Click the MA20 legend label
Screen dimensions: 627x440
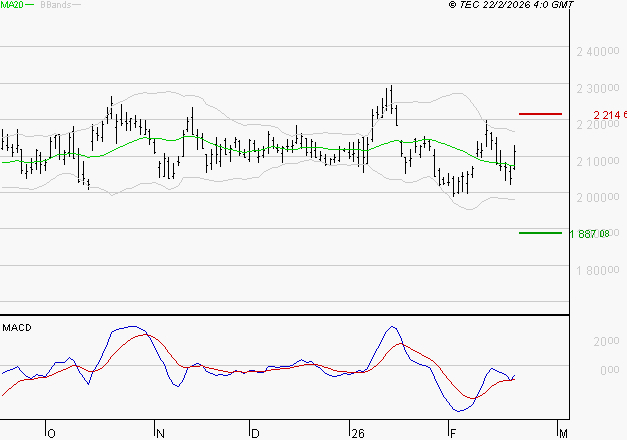point(13,6)
